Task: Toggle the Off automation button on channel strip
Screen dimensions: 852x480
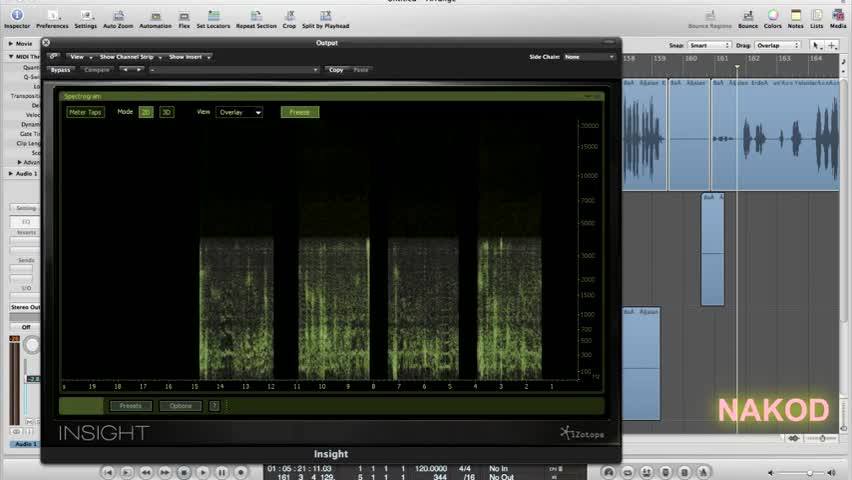Action: (x=26, y=327)
